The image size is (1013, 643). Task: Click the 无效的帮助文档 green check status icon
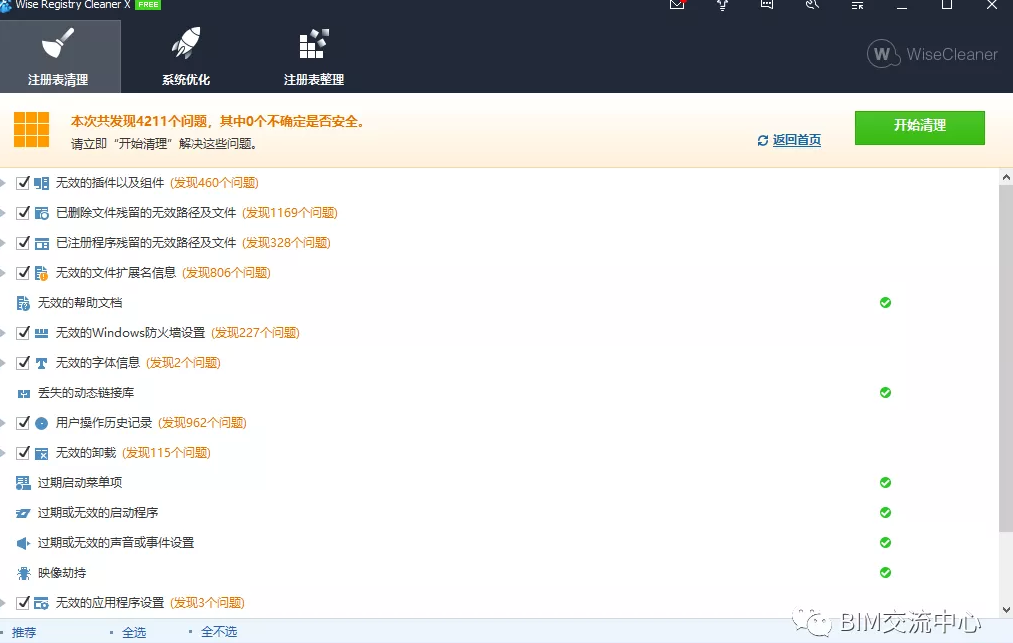[885, 302]
